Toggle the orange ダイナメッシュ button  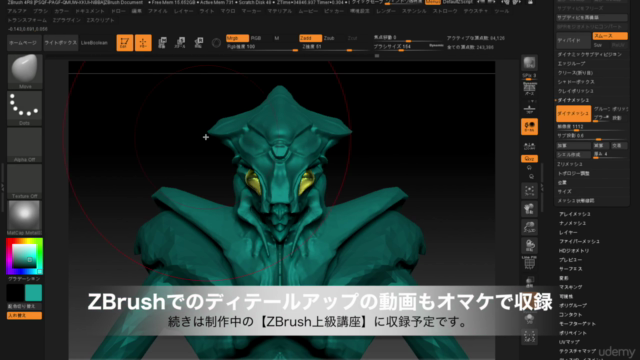[x=573, y=113]
